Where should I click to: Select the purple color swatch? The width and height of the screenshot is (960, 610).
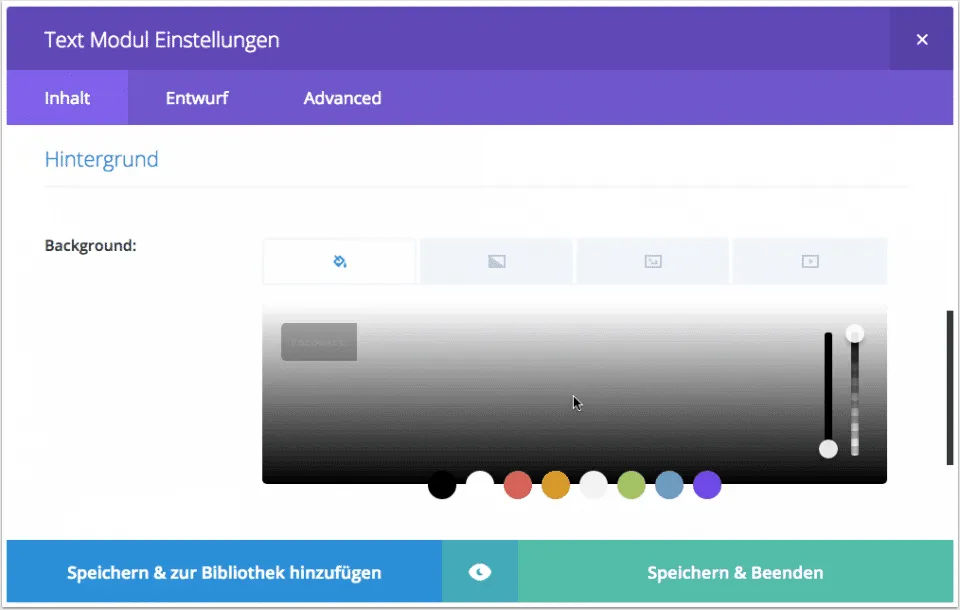coord(707,485)
